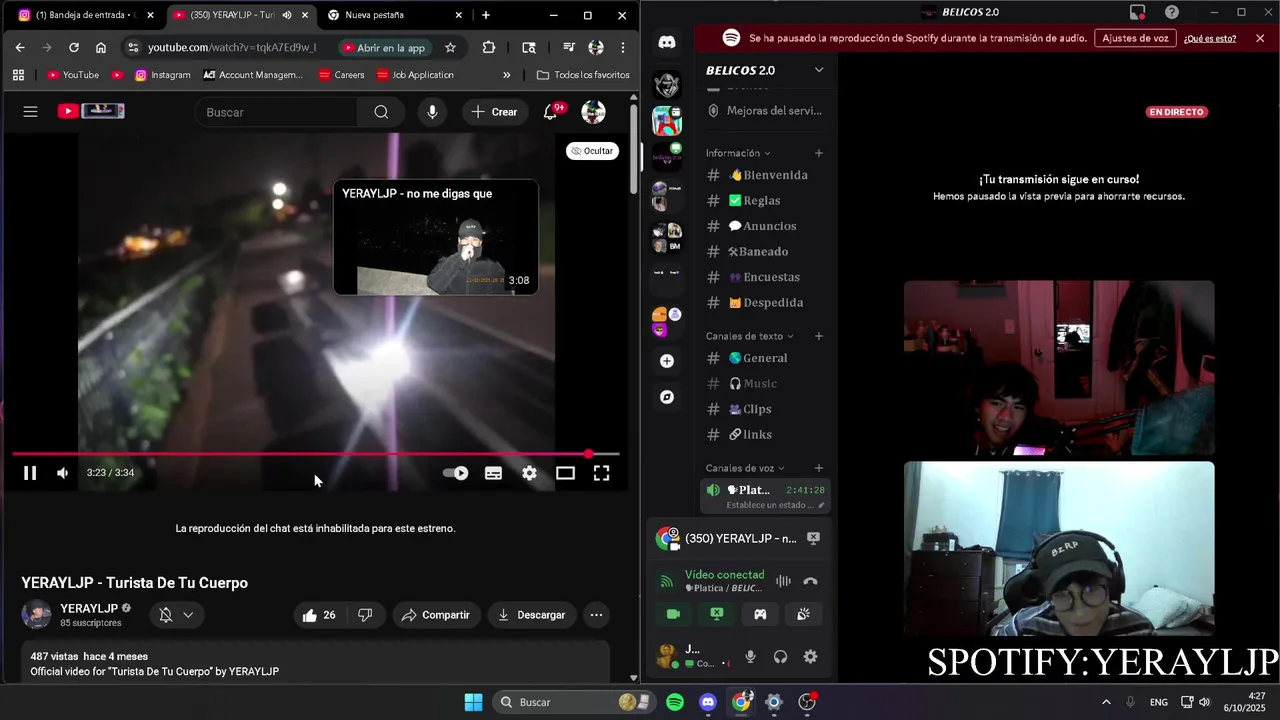
Task: Open the Instagram bookmark
Action: [x=163, y=75]
